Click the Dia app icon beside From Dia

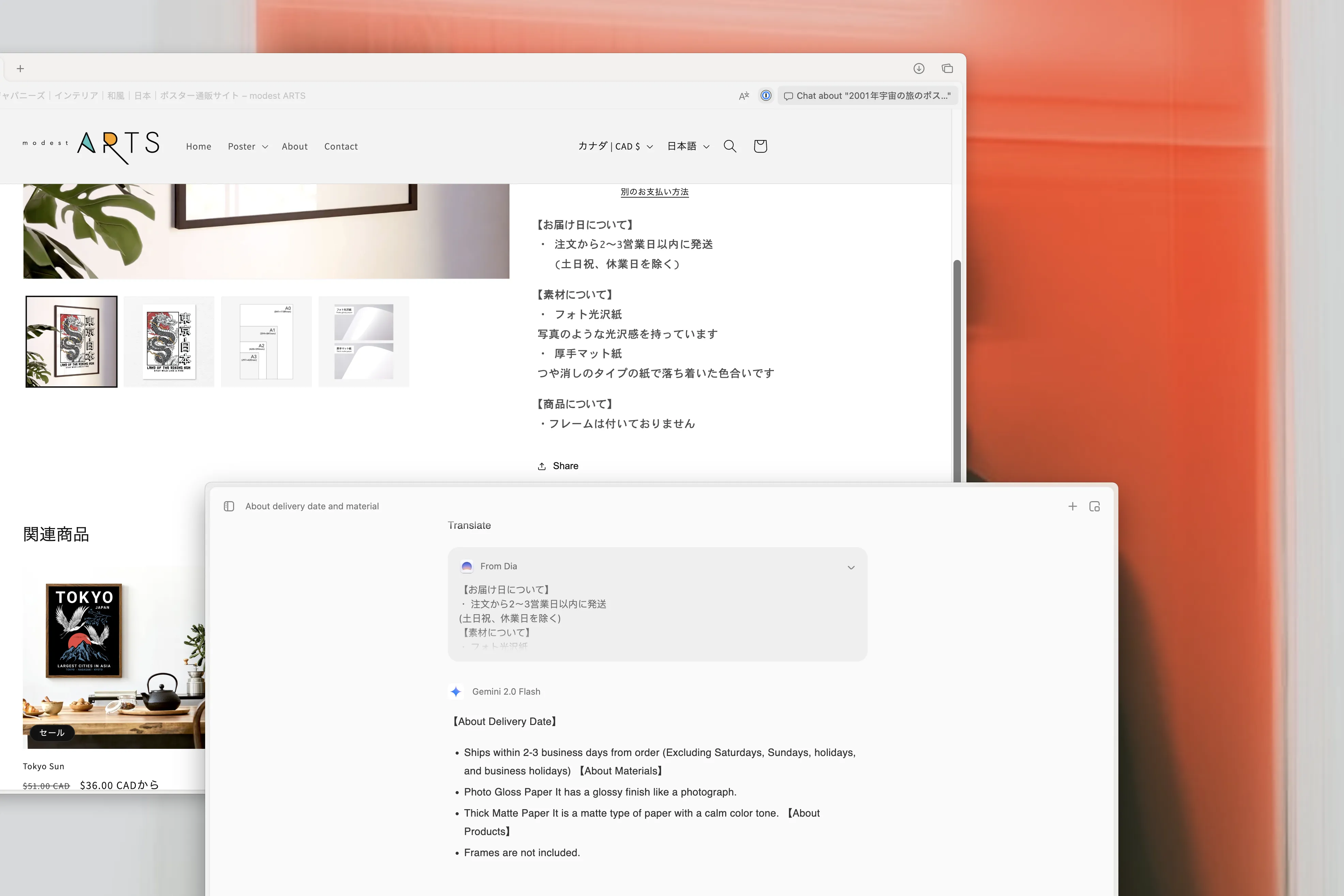click(x=467, y=566)
